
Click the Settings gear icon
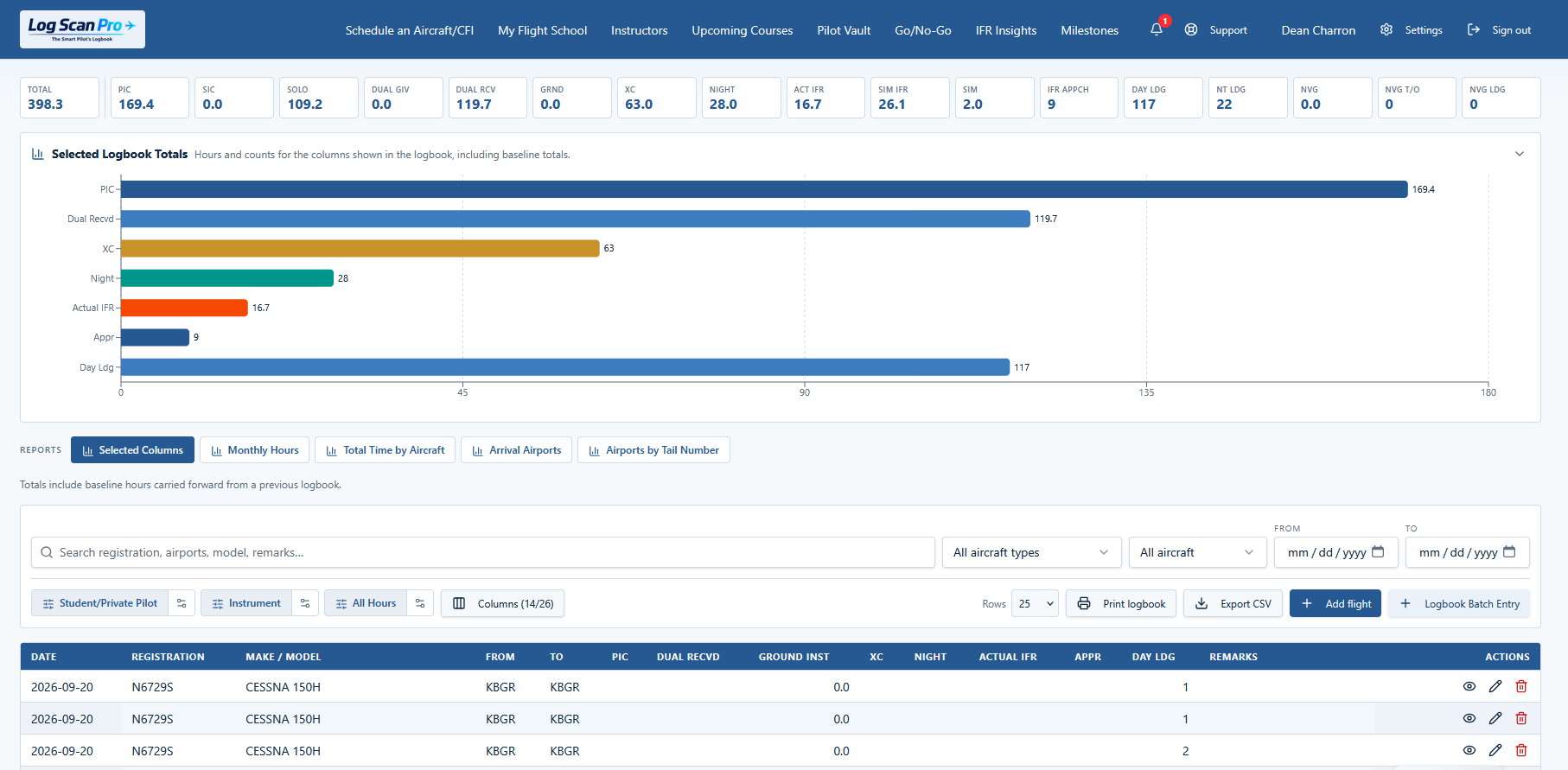pos(1386,29)
